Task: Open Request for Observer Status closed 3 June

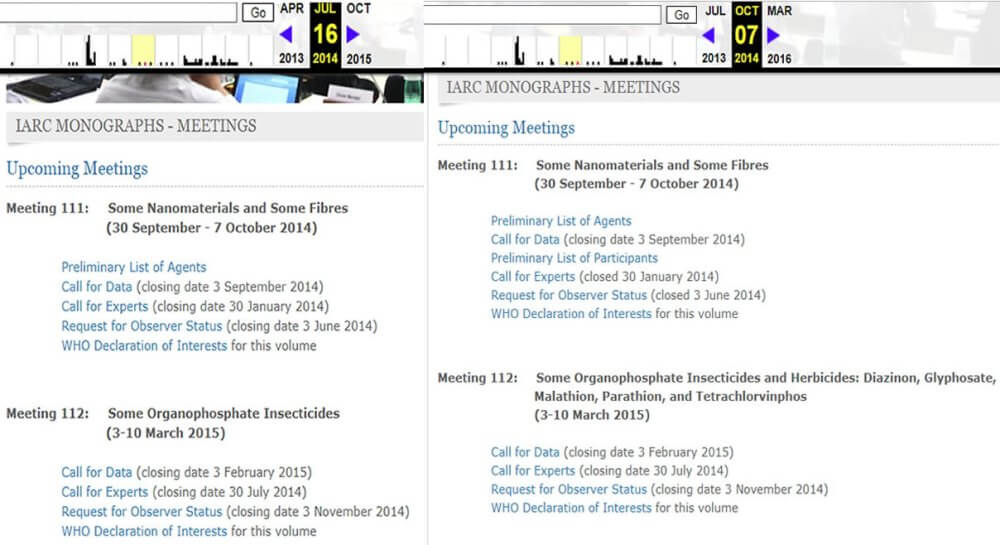Action: click(569, 295)
